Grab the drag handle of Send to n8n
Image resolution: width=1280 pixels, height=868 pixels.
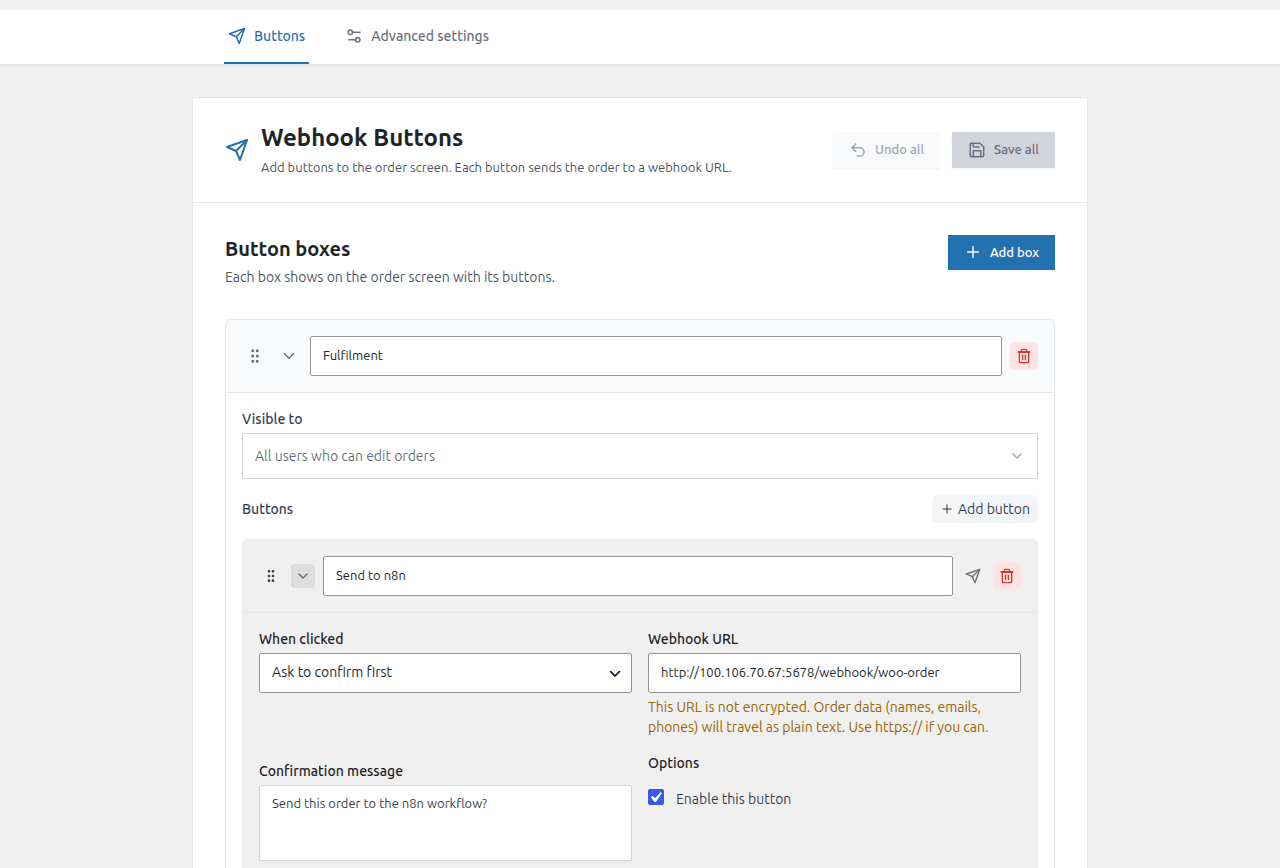tap(271, 576)
